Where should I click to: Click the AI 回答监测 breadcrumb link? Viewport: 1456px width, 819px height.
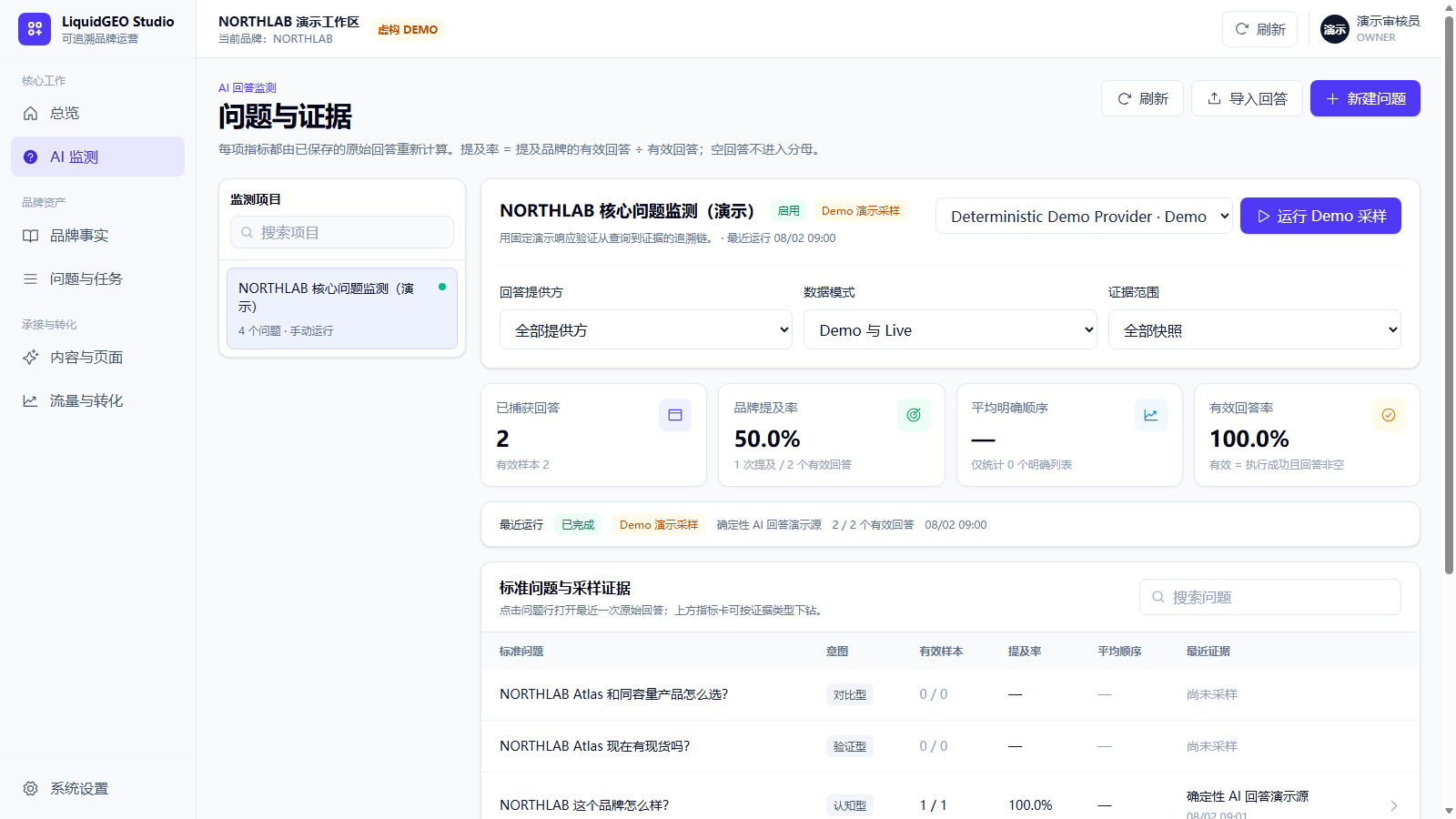click(x=248, y=88)
